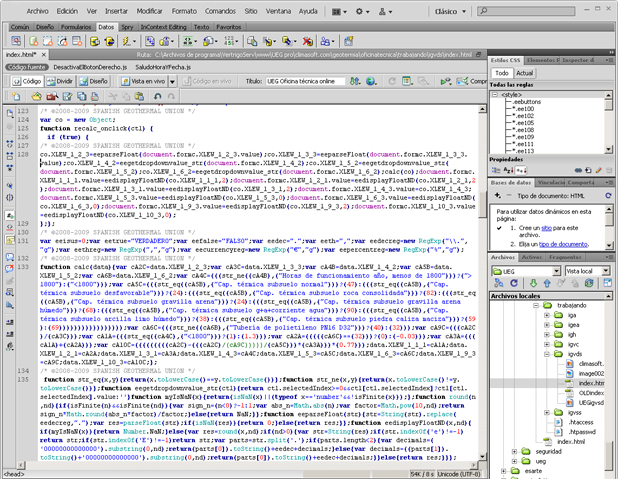Select the *.ee105 CSS rule
The height and width of the screenshot is (479, 618).
click(523, 123)
